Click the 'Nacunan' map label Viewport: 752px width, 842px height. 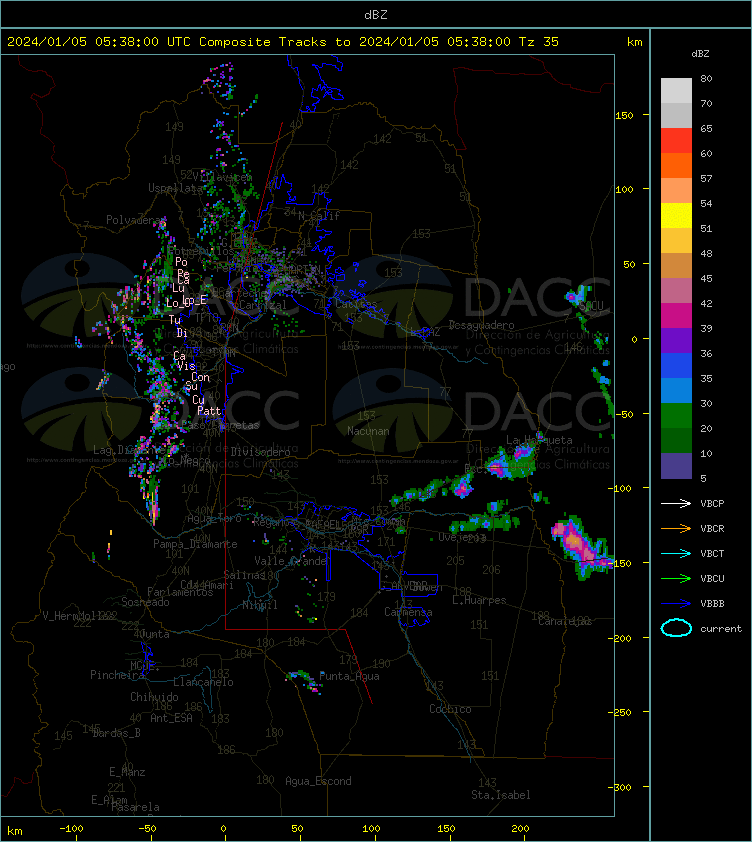[x=368, y=431]
